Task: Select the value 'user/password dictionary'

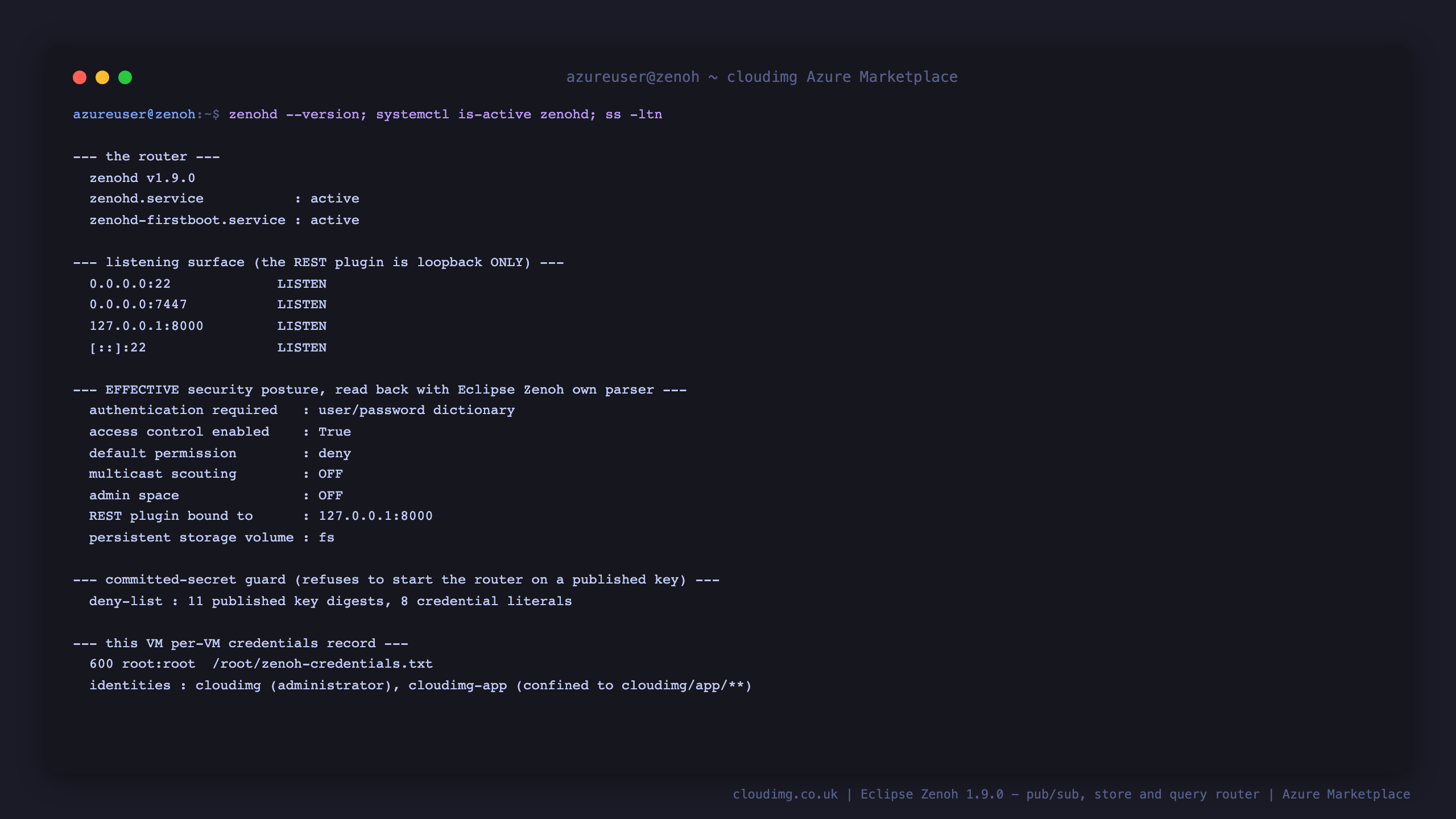Action: [x=417, y=410]
